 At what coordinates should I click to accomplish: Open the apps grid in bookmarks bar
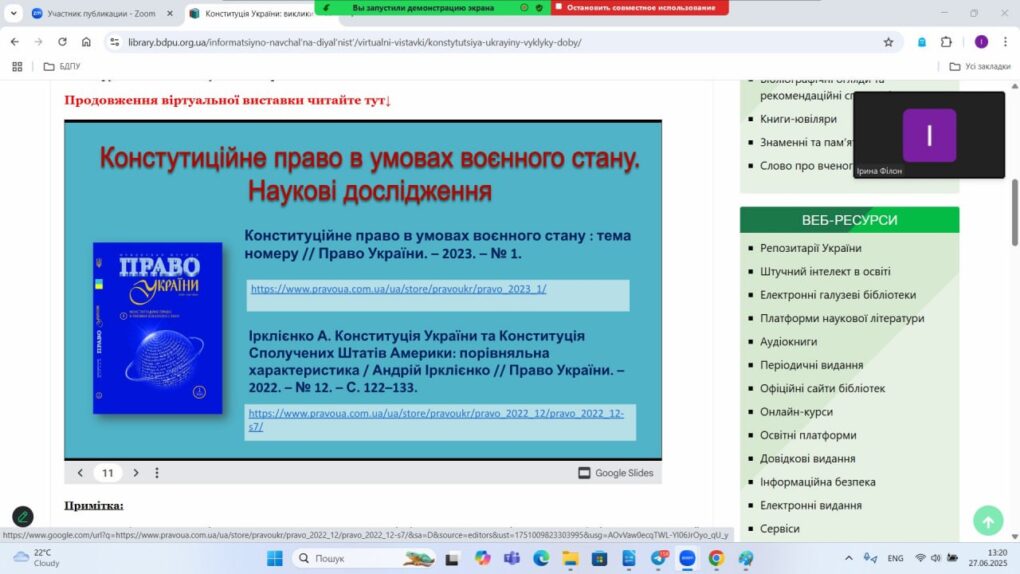[18, 66]
